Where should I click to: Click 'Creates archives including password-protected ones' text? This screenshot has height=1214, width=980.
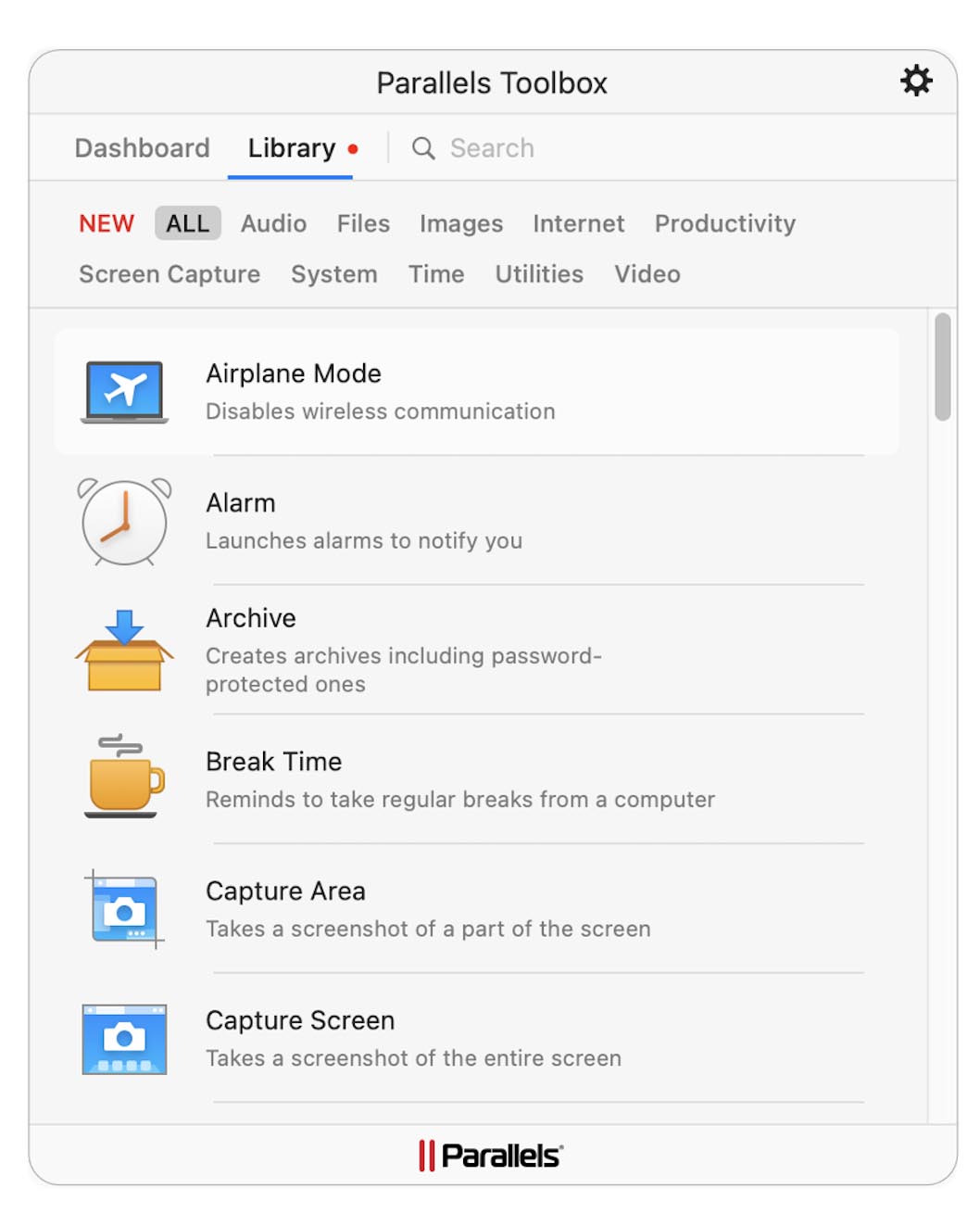404,670
